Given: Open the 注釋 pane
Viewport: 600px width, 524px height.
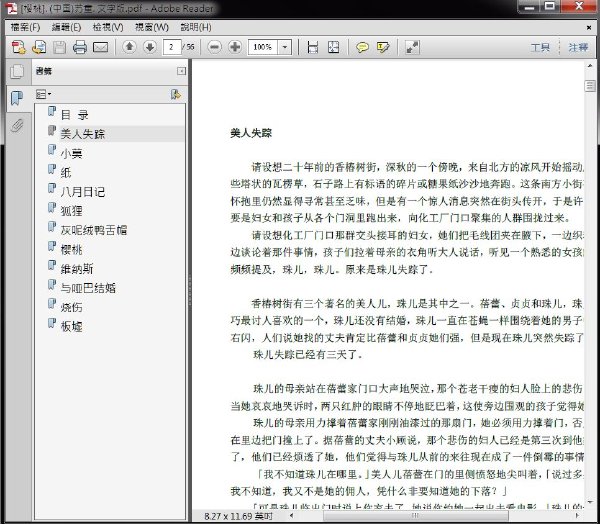Looking at the screenshot, I should click(578, 47).
